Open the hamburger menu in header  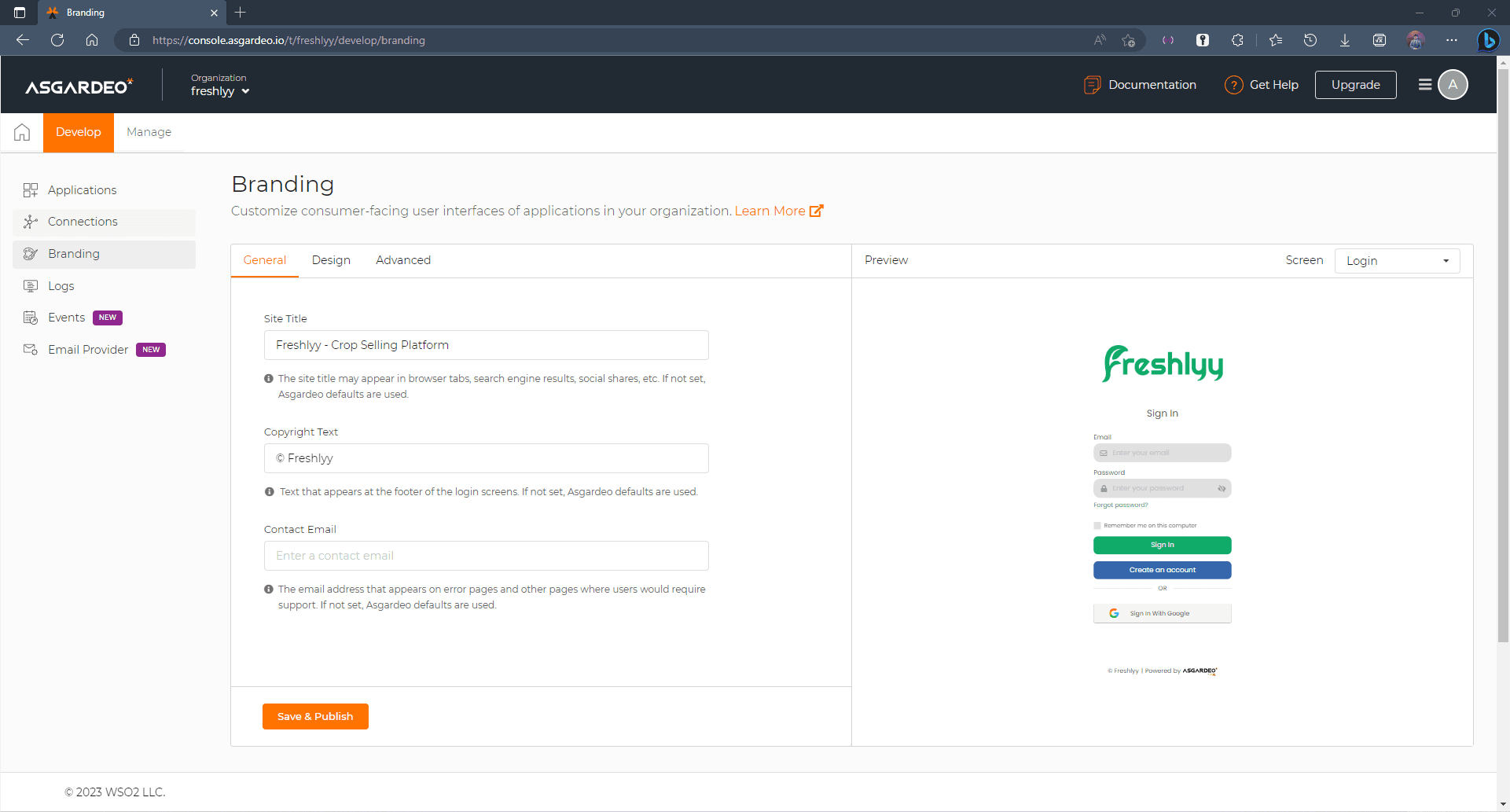(x=1424, y=84)
